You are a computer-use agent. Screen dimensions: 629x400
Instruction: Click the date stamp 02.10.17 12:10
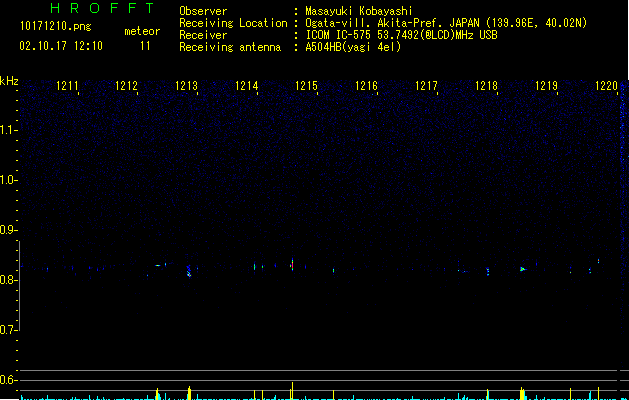[61, 46]
